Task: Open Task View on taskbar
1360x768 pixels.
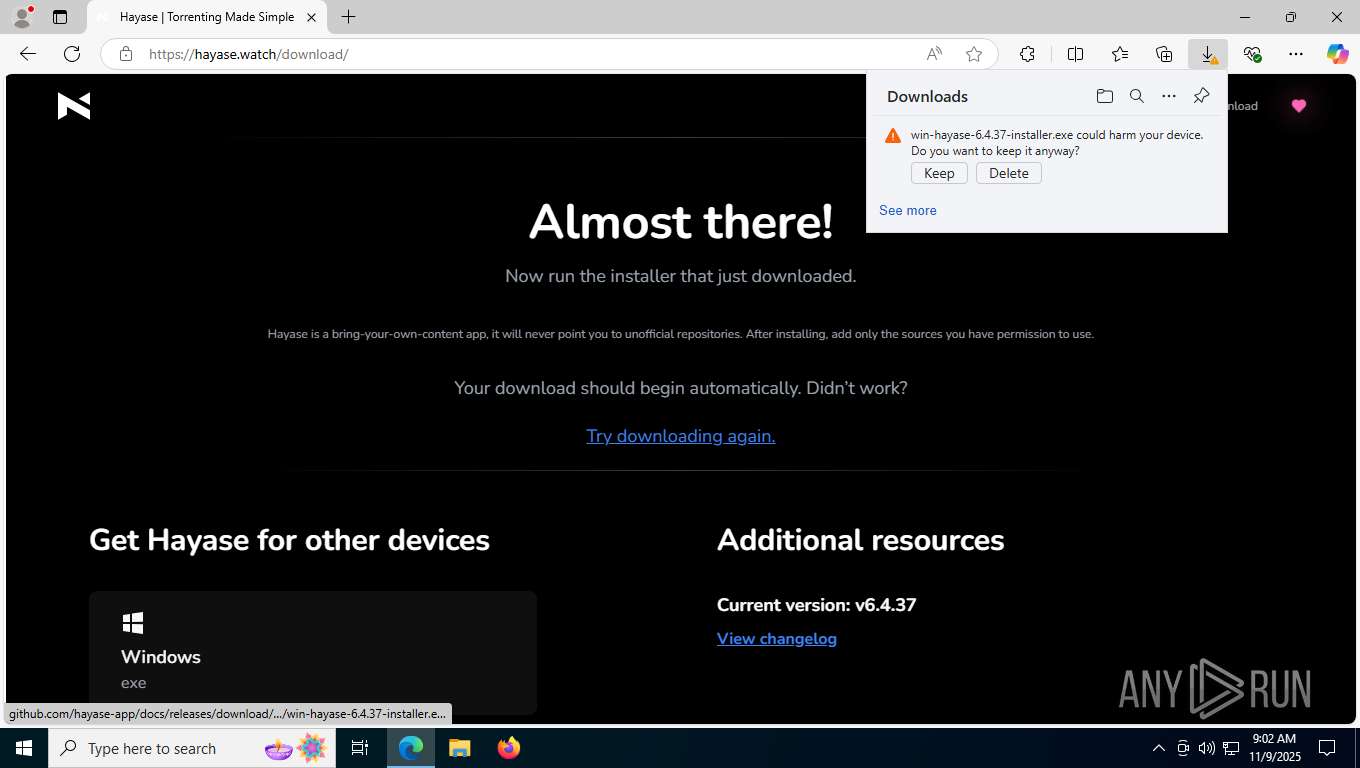Action: click(360, 748)
